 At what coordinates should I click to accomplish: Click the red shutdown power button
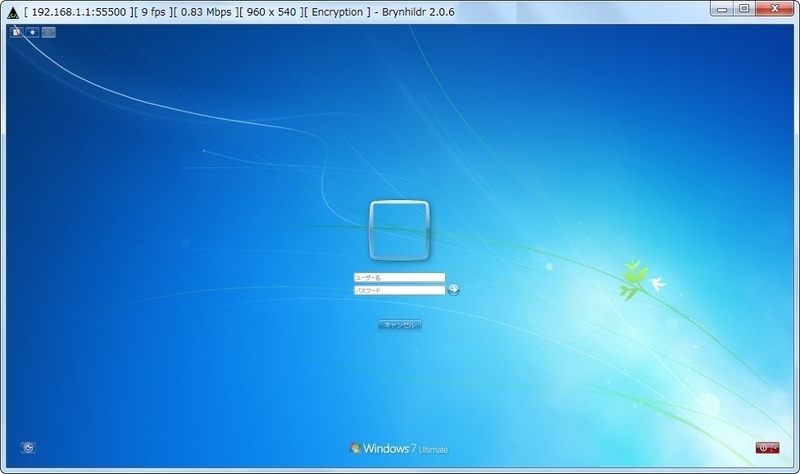763,448
